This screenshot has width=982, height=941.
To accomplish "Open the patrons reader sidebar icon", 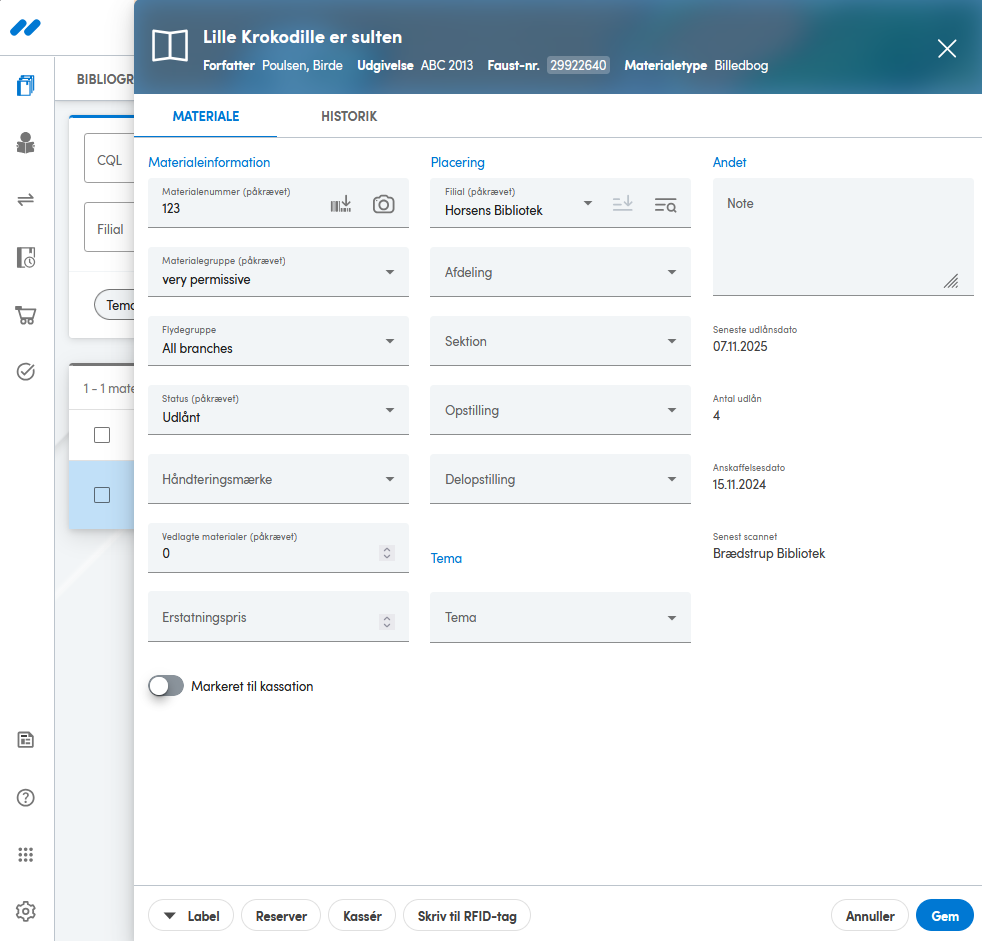I will (x=26, y=143).
